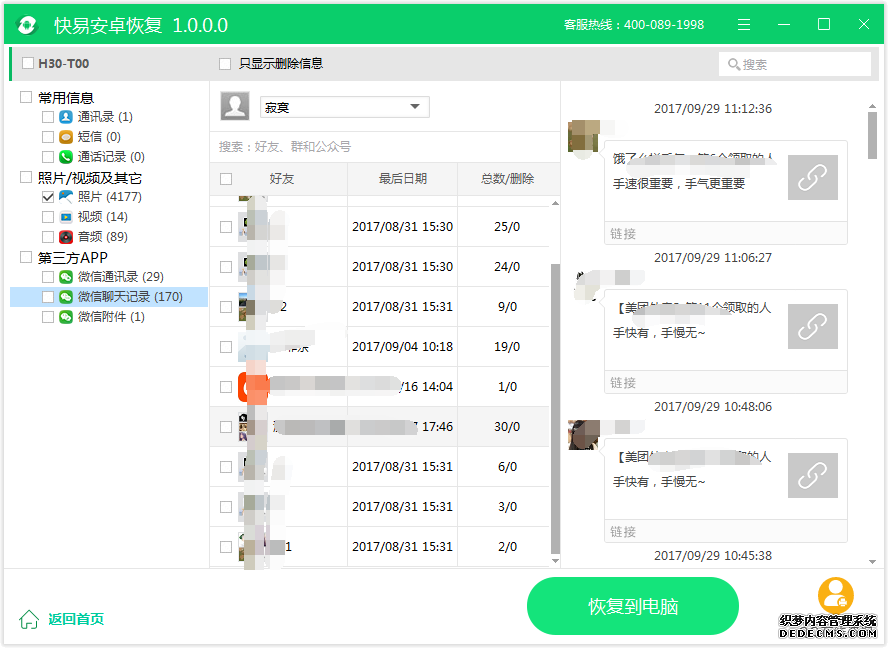888x648 pixels.
Task: Check the 通讯录 (1) checkbox
Action: pos(48,117)
